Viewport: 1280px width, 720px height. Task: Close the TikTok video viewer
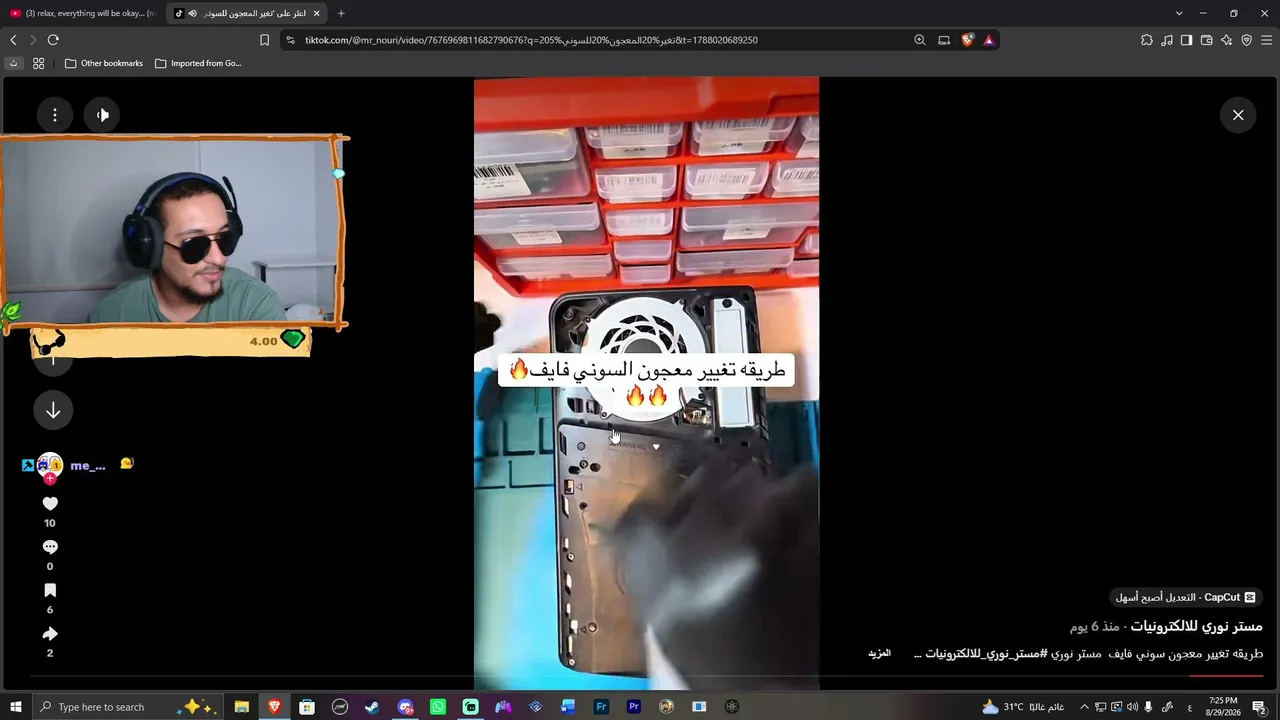coord(1238,115)
